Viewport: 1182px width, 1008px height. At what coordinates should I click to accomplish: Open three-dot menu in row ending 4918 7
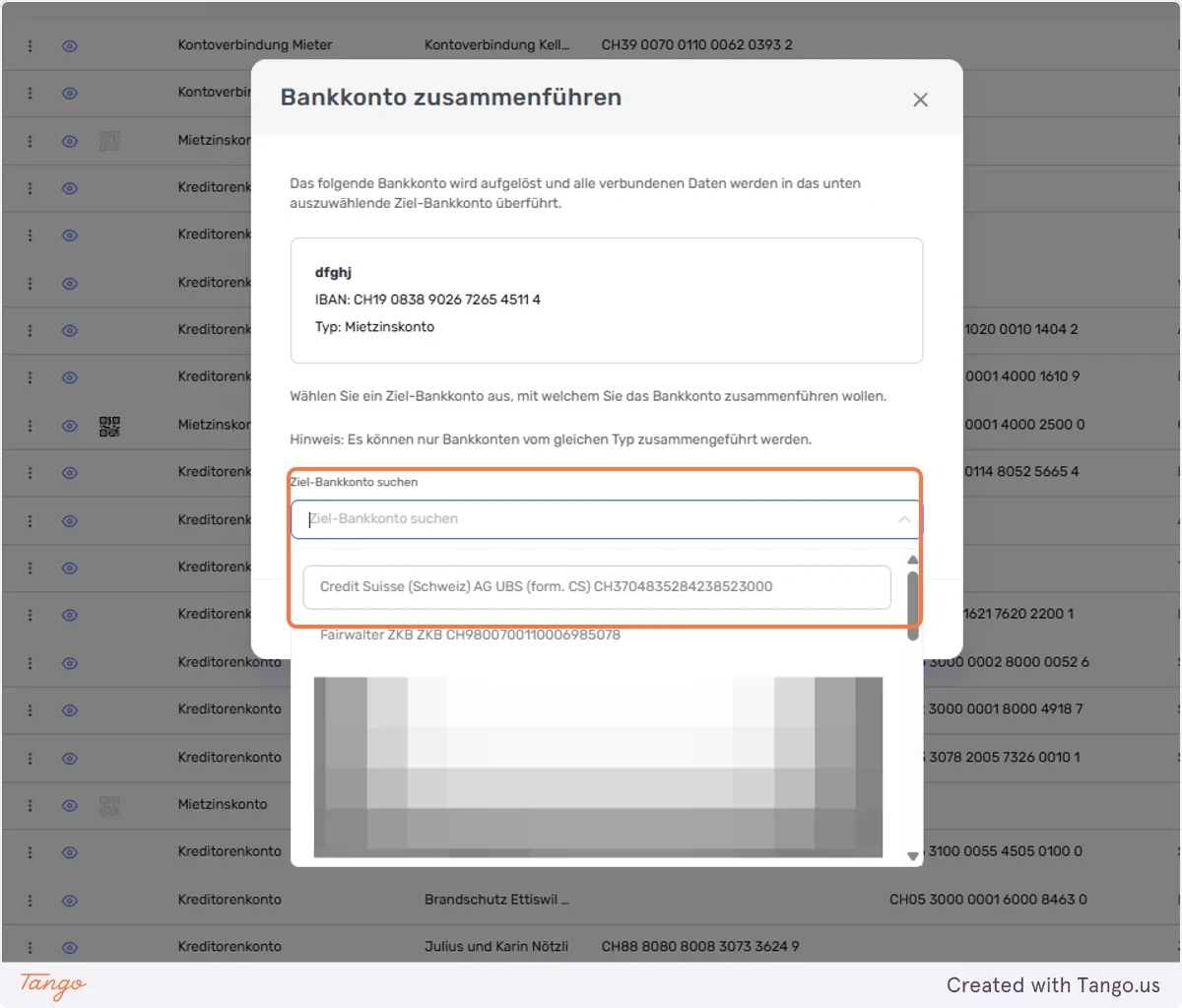(x=30, y=710)
